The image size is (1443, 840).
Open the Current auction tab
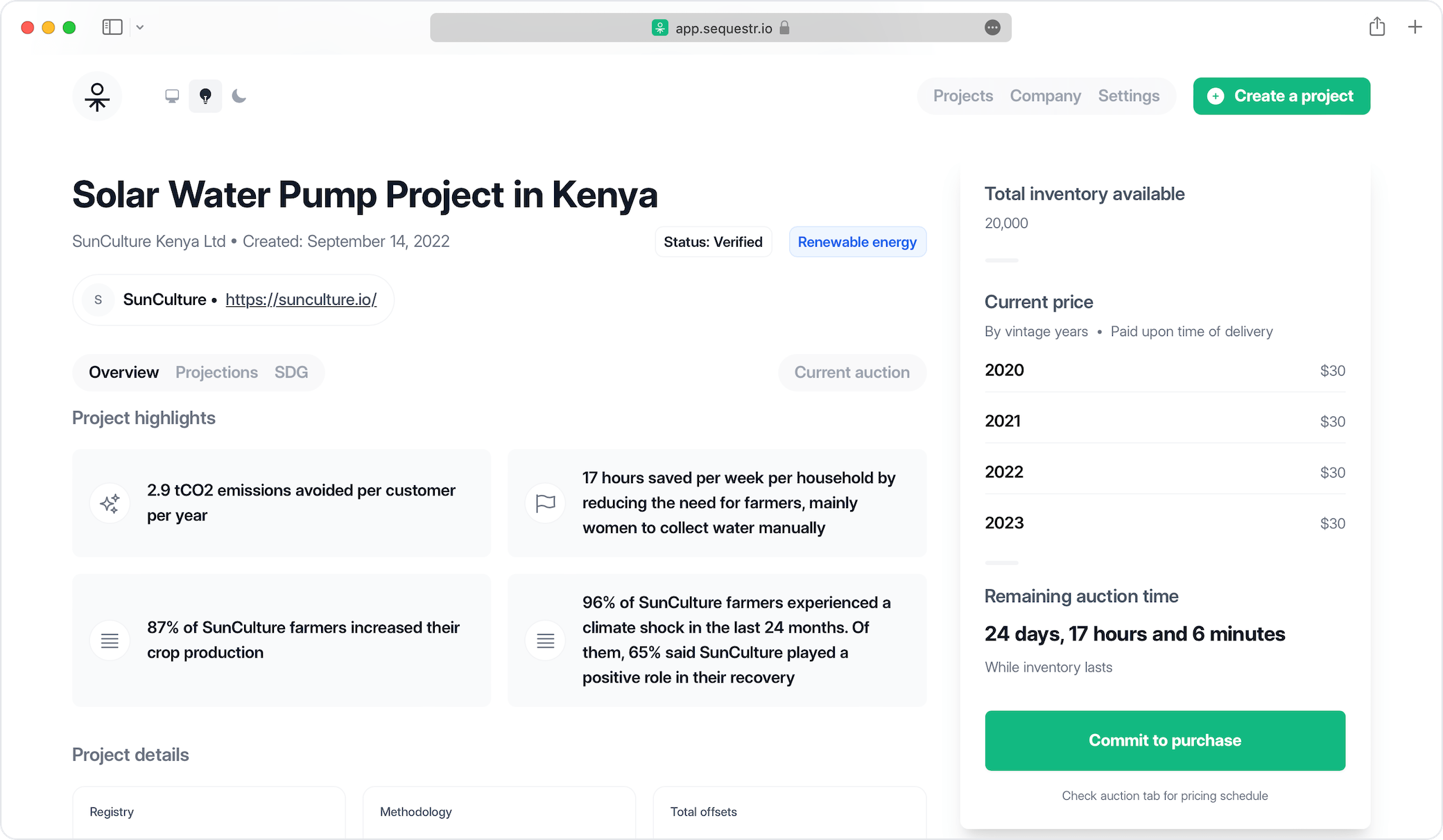[x=852, y=372]
